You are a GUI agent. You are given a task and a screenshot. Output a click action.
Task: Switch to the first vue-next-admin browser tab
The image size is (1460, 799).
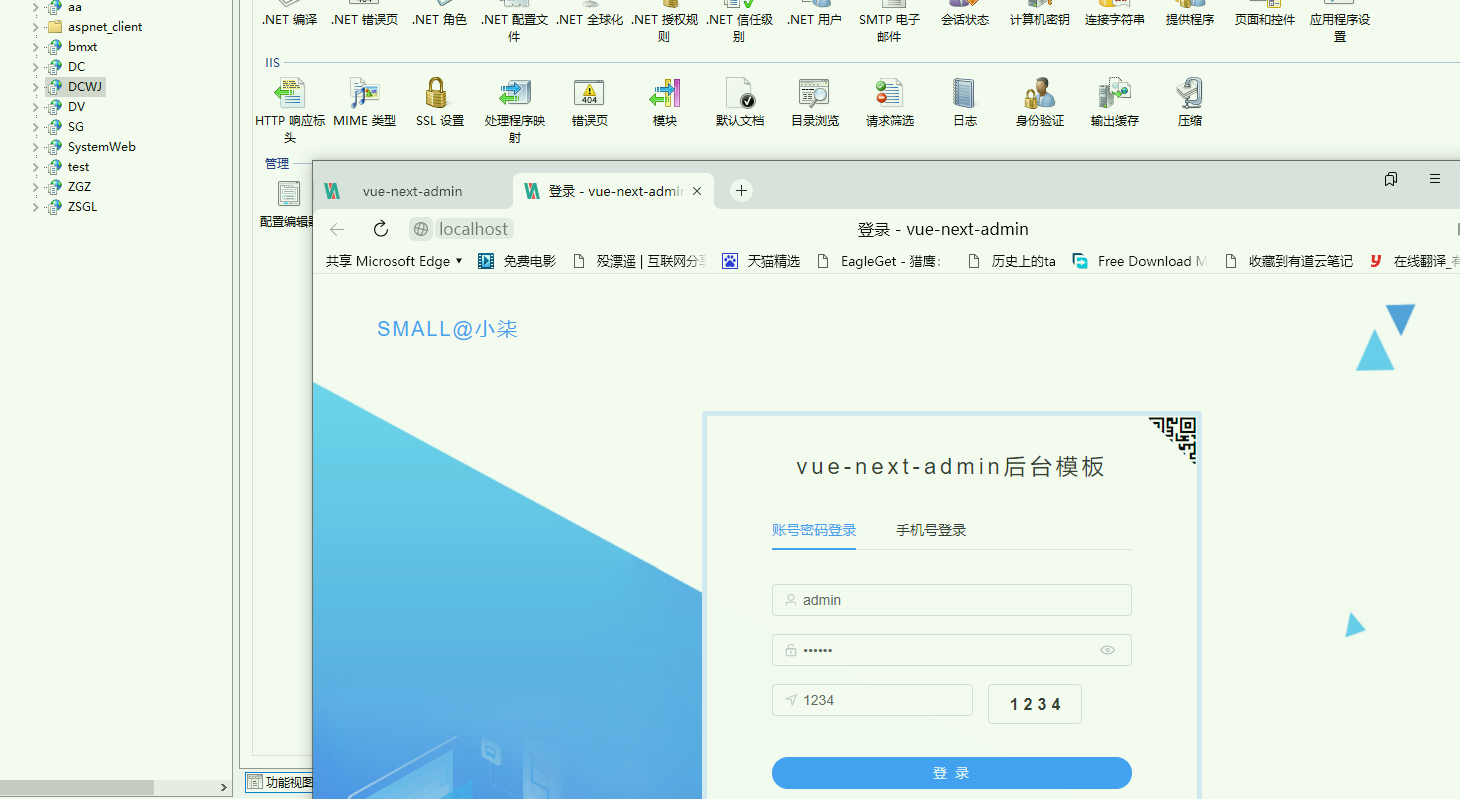(x=413, y=191)
